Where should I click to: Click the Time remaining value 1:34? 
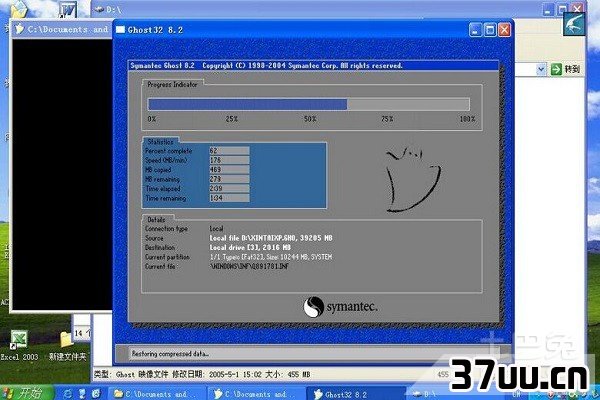coord(229,198)
